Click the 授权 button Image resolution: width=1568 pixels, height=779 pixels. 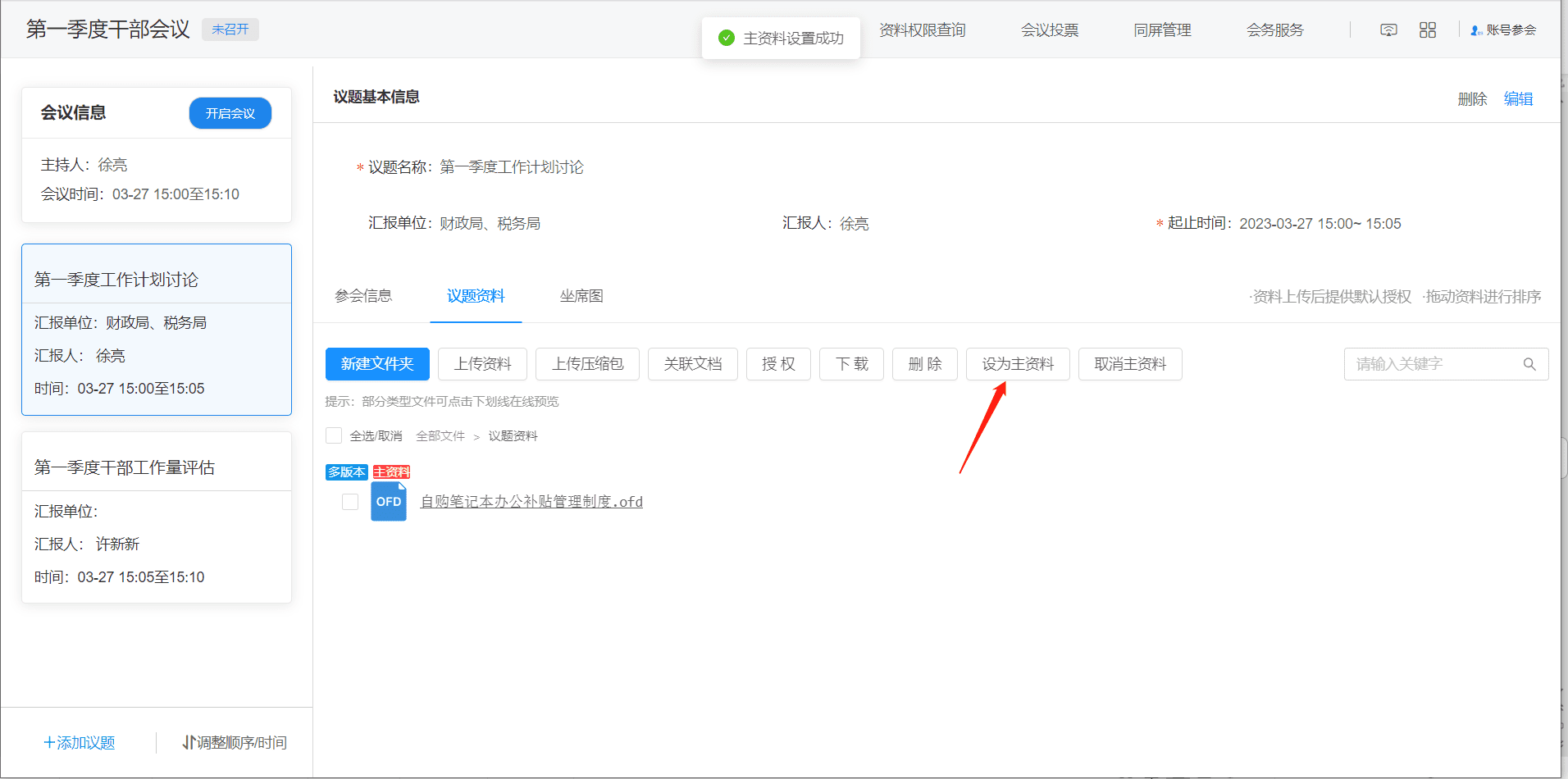coord(779,364)
